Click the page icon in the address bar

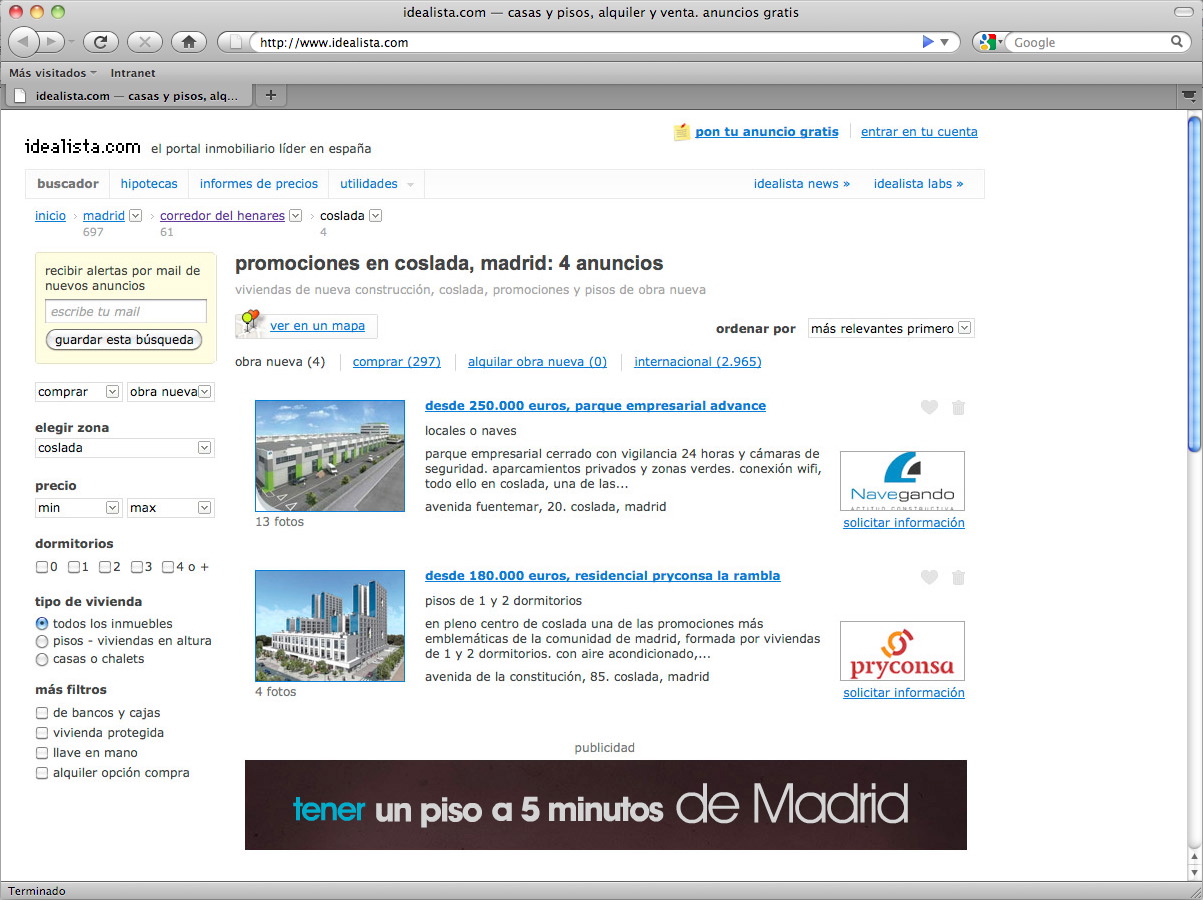point(235,42)
